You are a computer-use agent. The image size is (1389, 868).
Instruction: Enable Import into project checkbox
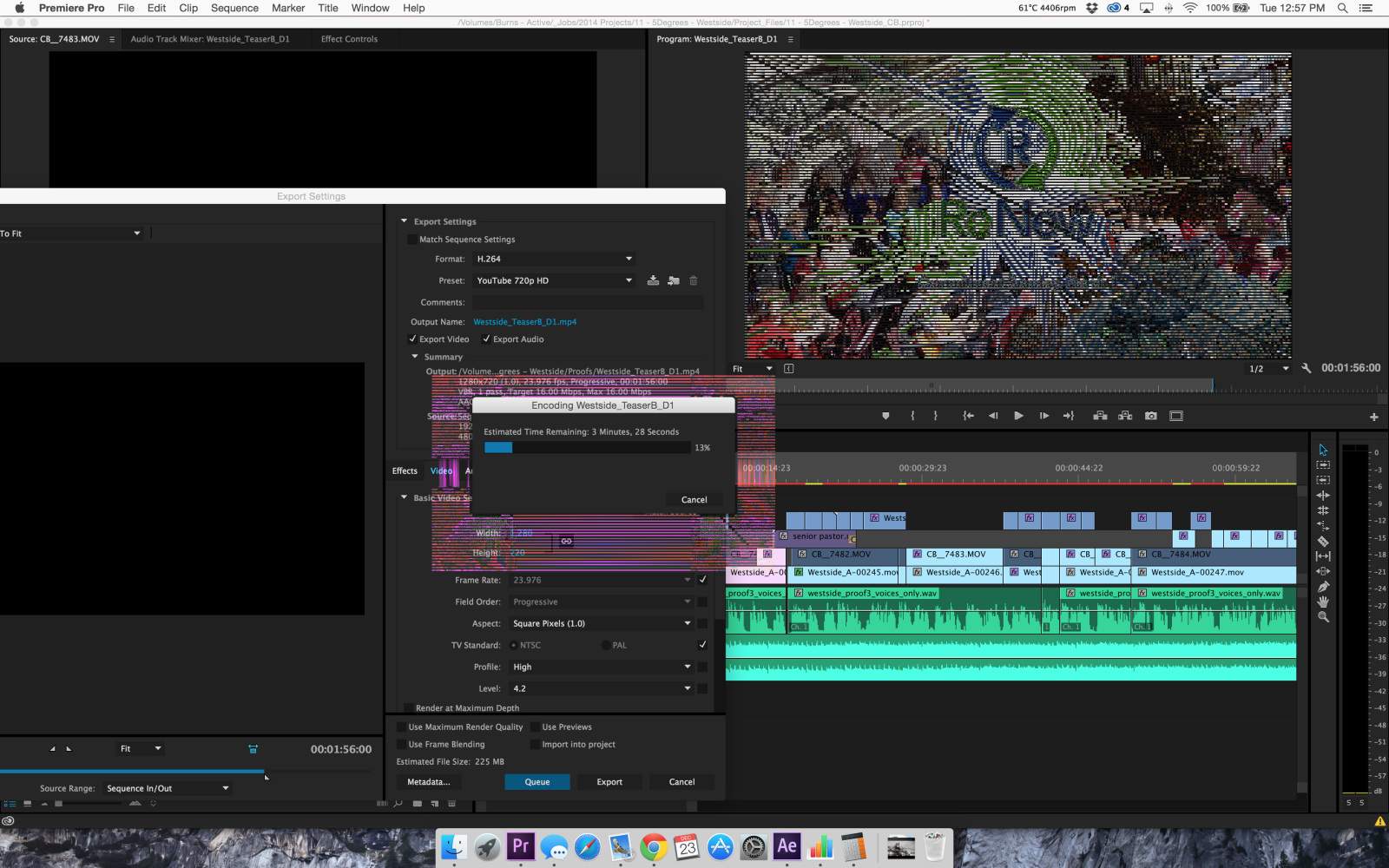click(x=535, y=745)
